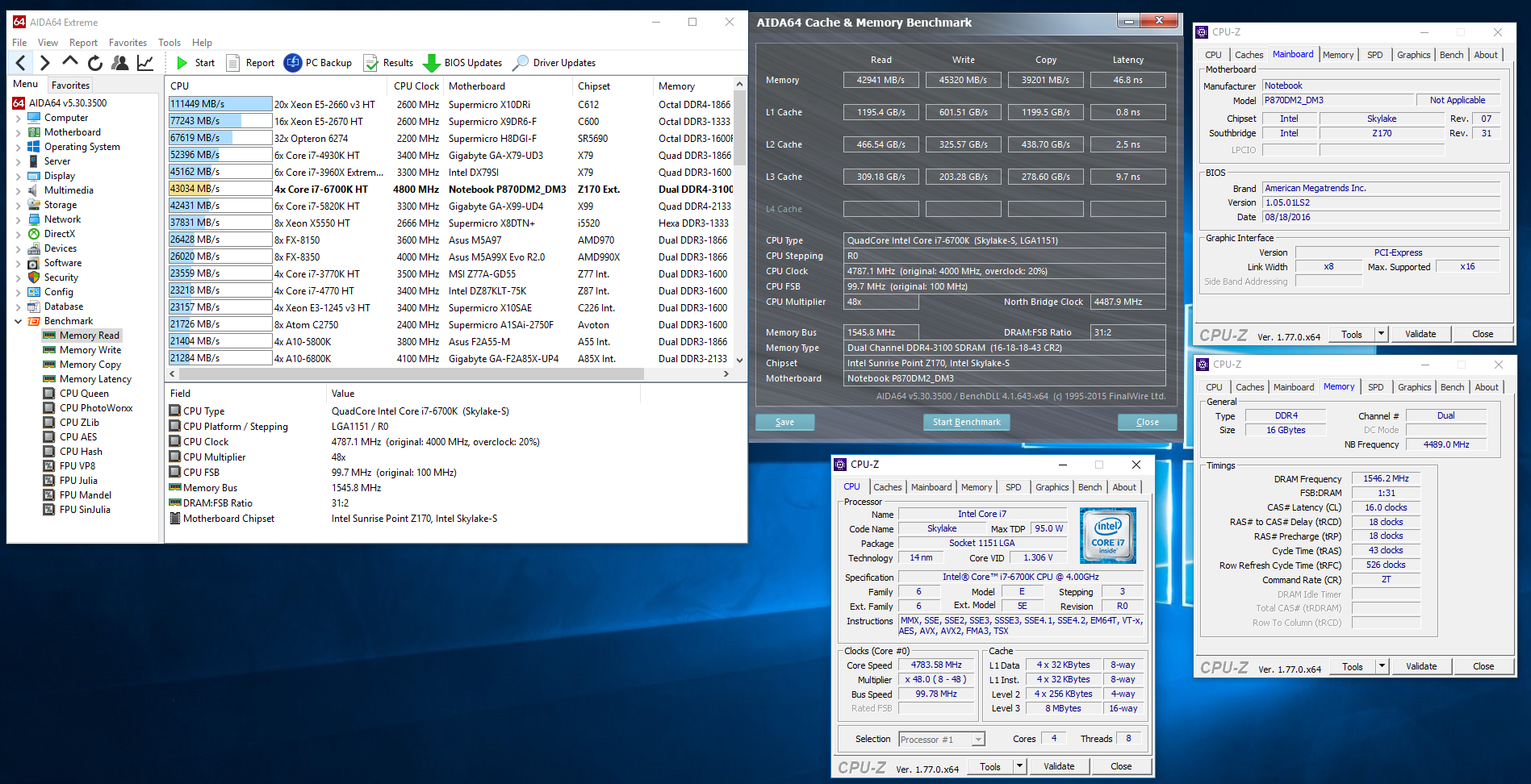The height and width of the screenshot is (784, 1531).
Task: Select the Computer node icon in the tree
Action: [x=34, y=118]
